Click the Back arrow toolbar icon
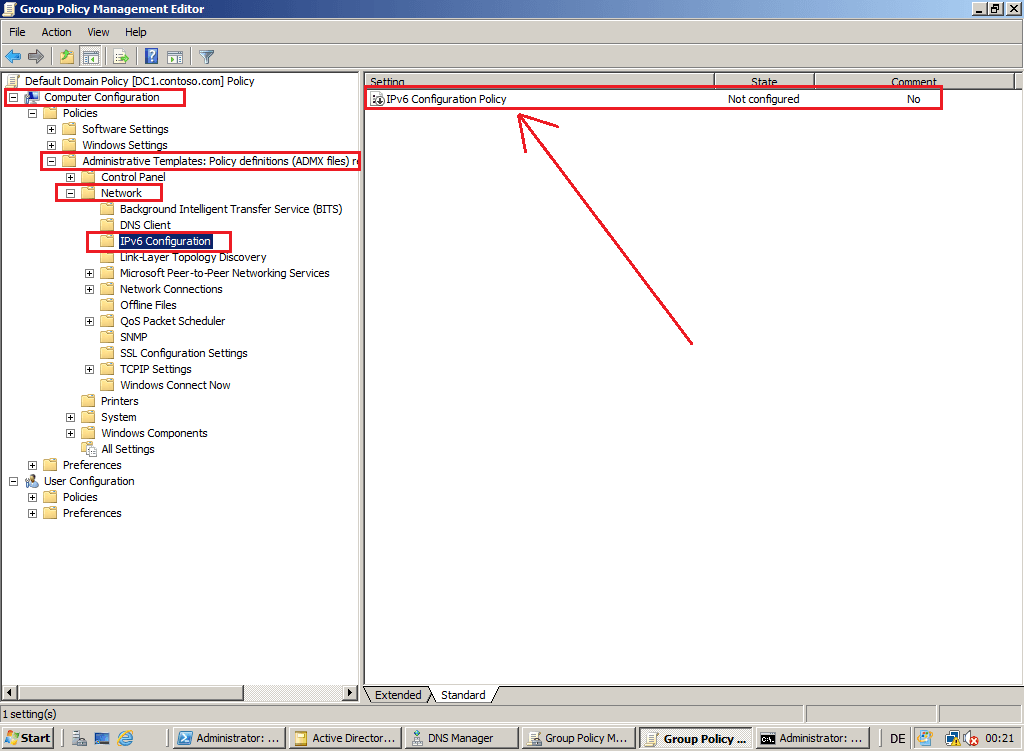This screenshot has height=751, width=1024. (x=13, y=56)
